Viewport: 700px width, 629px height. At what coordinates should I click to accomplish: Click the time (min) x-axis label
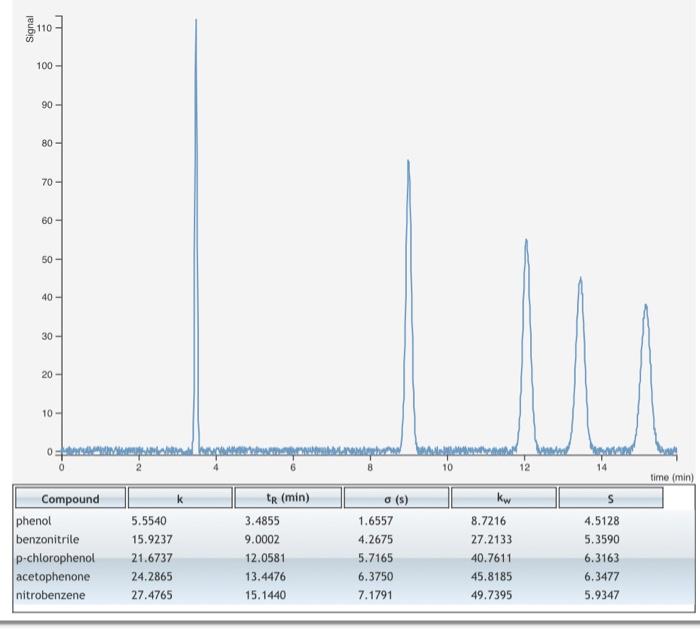pyautogui.click(x=672, y=477)
